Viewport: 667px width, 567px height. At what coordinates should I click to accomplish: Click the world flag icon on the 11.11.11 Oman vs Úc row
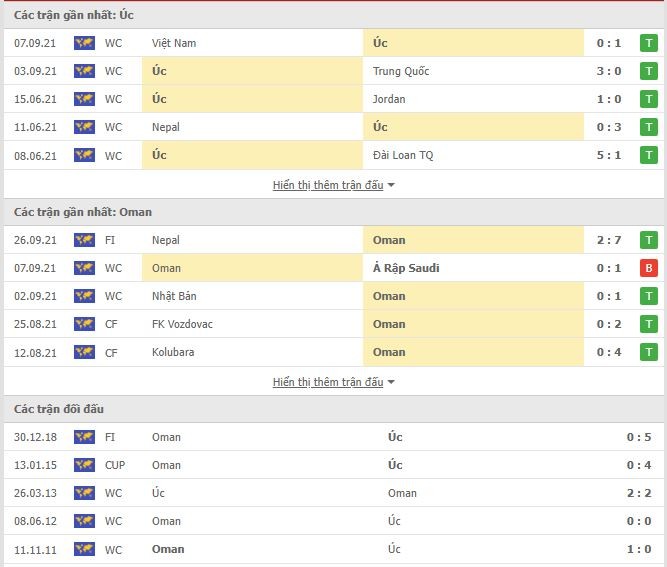tap(84, 550)
